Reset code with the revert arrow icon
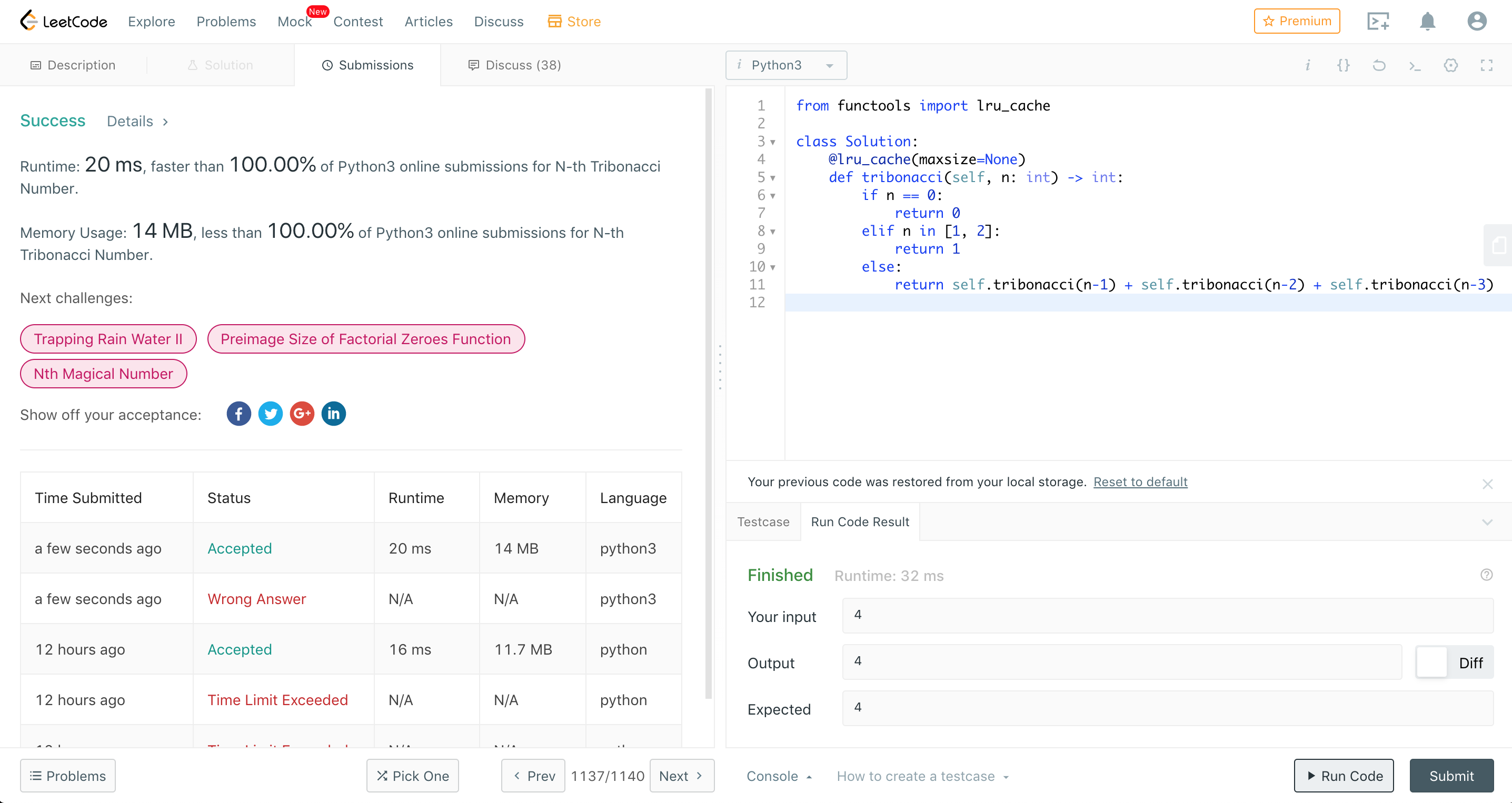This screenshot has height=803, width=1512. click(1379, 65)
